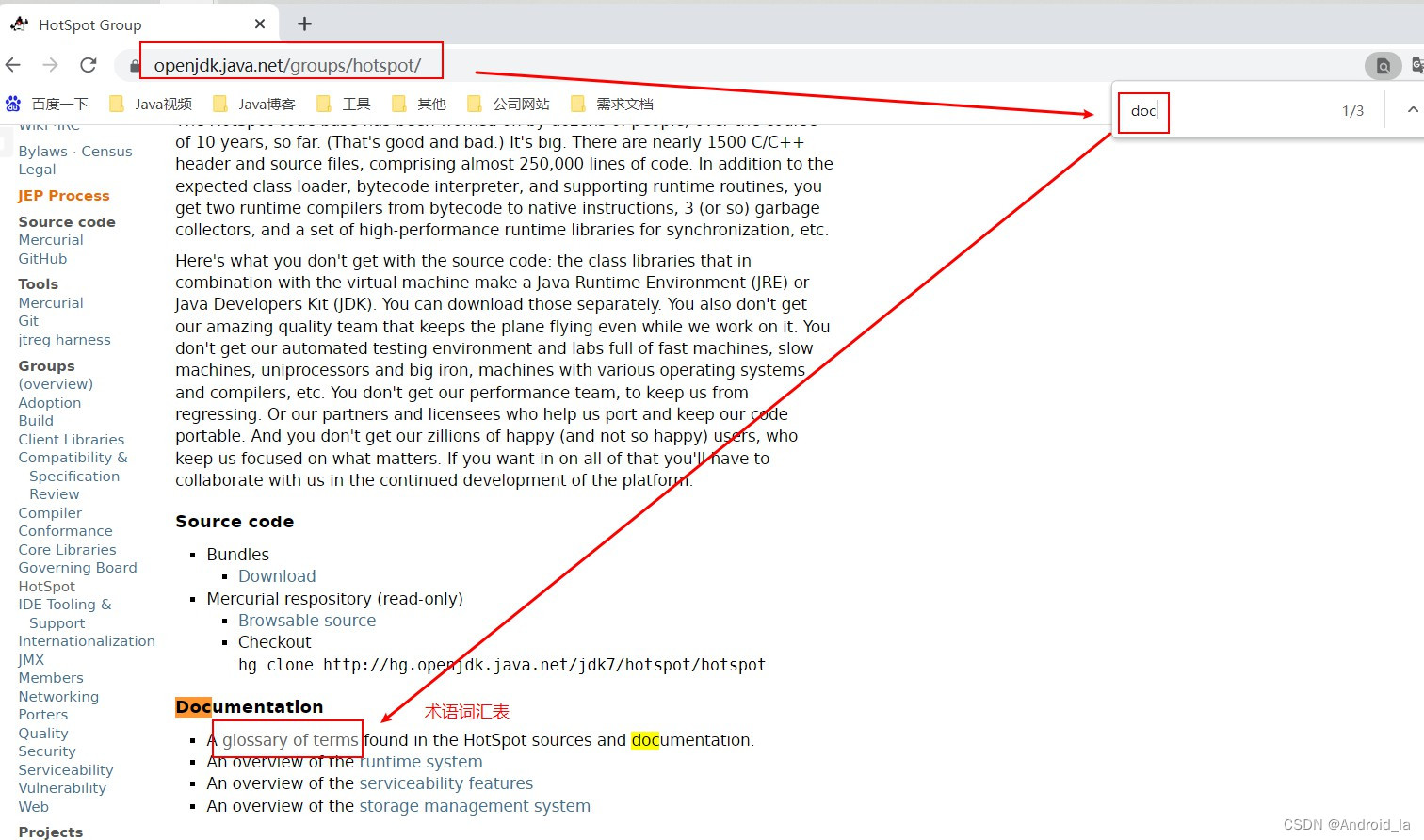1424x840 pixels.
Task: Open the glossary of terms link
Action: (x=290, y=740)
